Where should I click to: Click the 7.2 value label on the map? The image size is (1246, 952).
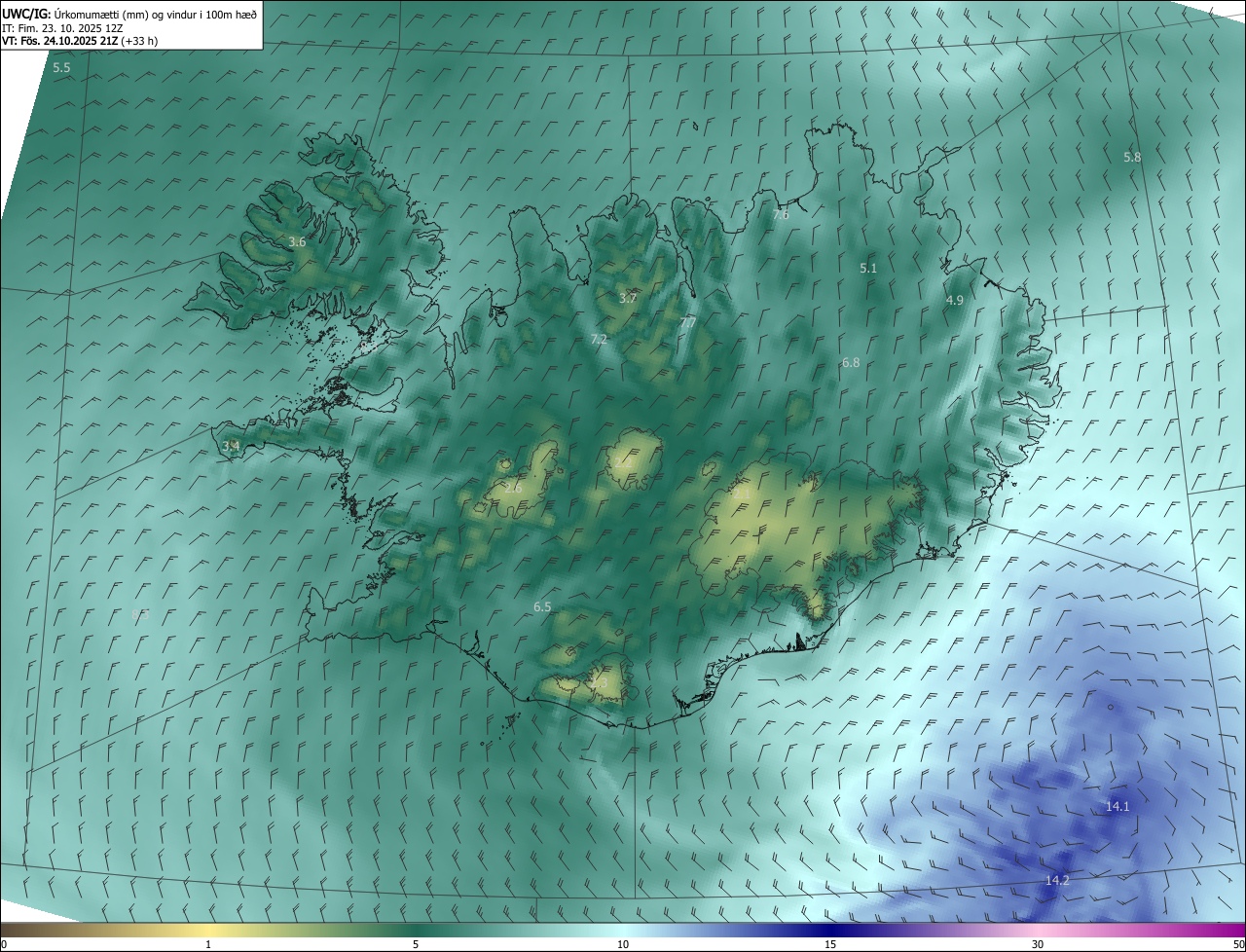pos(599,339)
